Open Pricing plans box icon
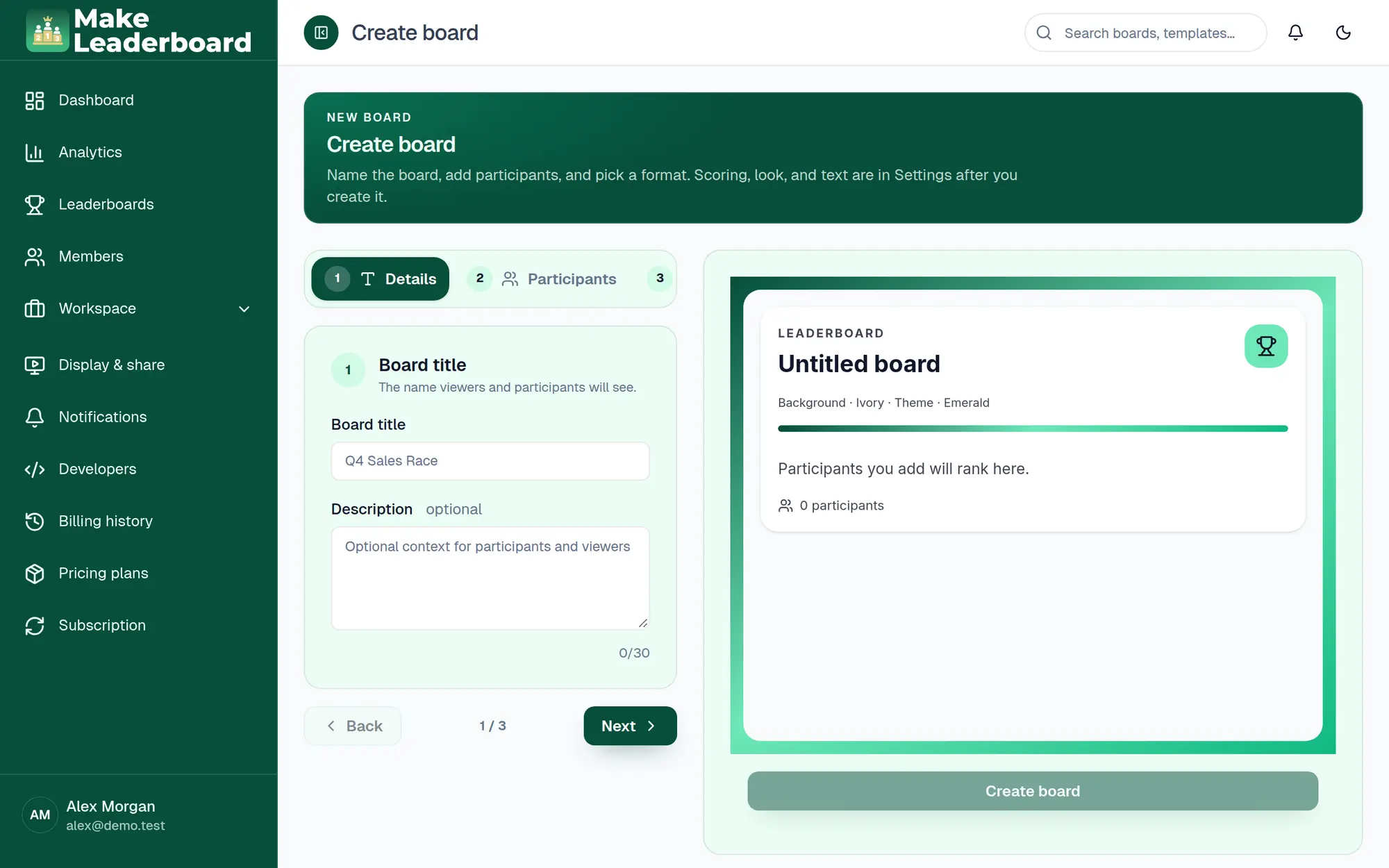Screen dimensions: 1389x868 point(34,573)
